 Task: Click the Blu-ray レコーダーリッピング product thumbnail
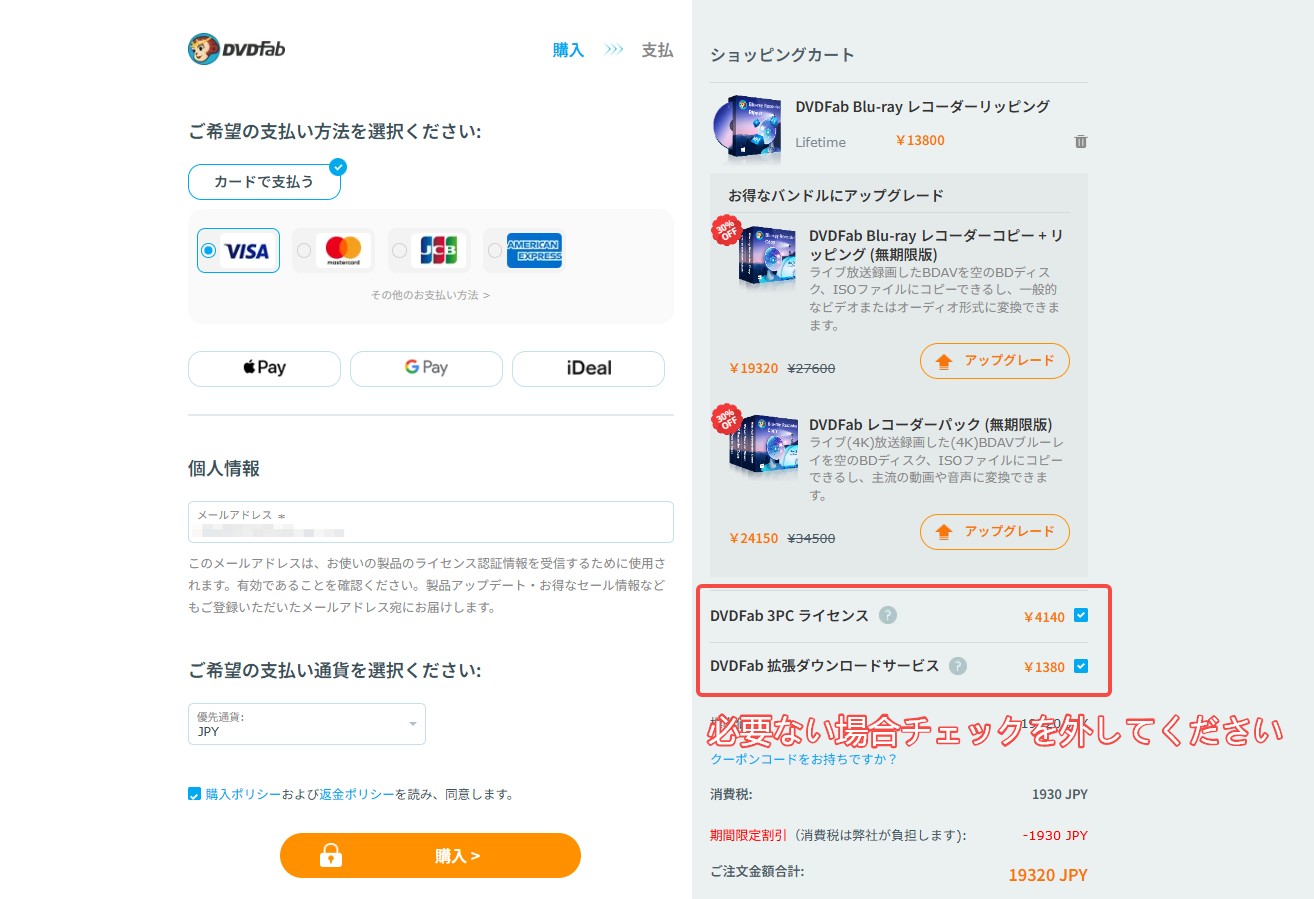click(x=749, y=130)
